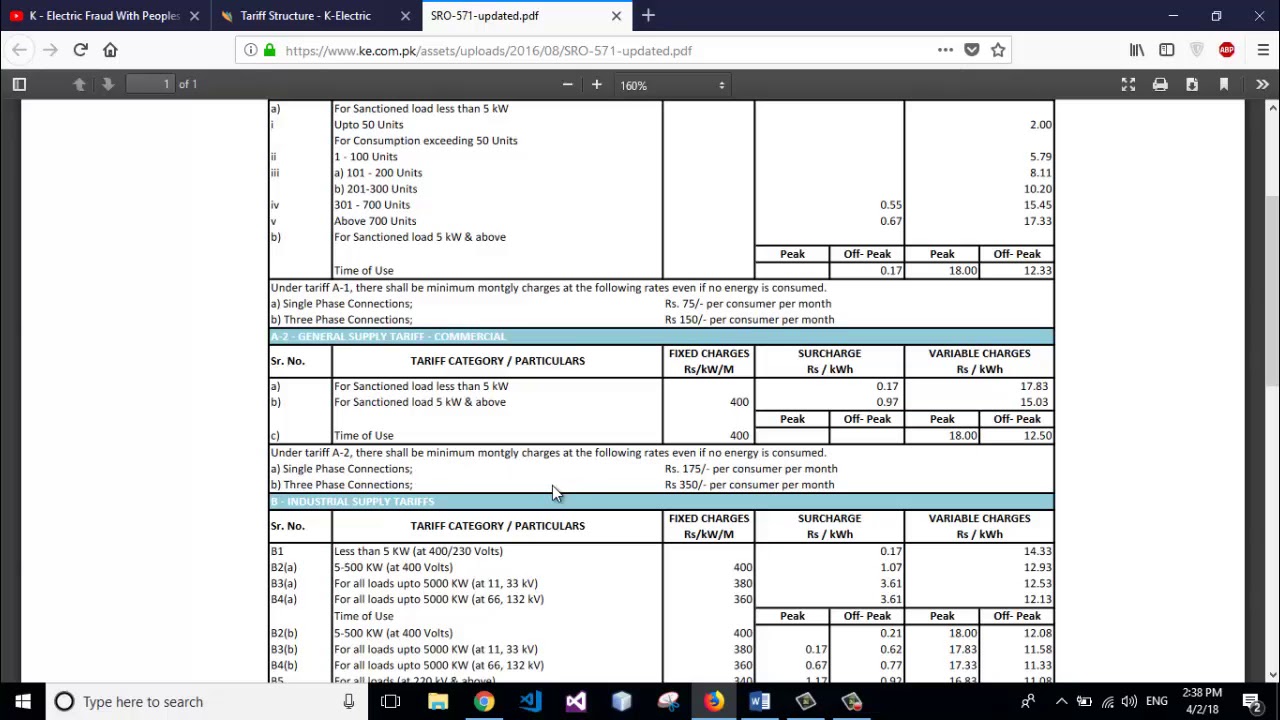Screen dimensions: 1280x720
Task: Activate Cortana microphone in search box
Action: tap(348, 702)
